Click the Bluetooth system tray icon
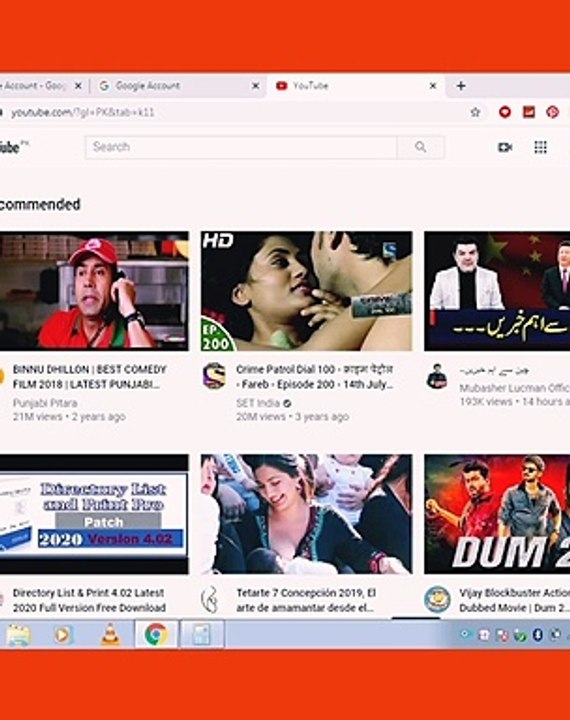Screen dimensions: 570x720 (x=537, y=635)
